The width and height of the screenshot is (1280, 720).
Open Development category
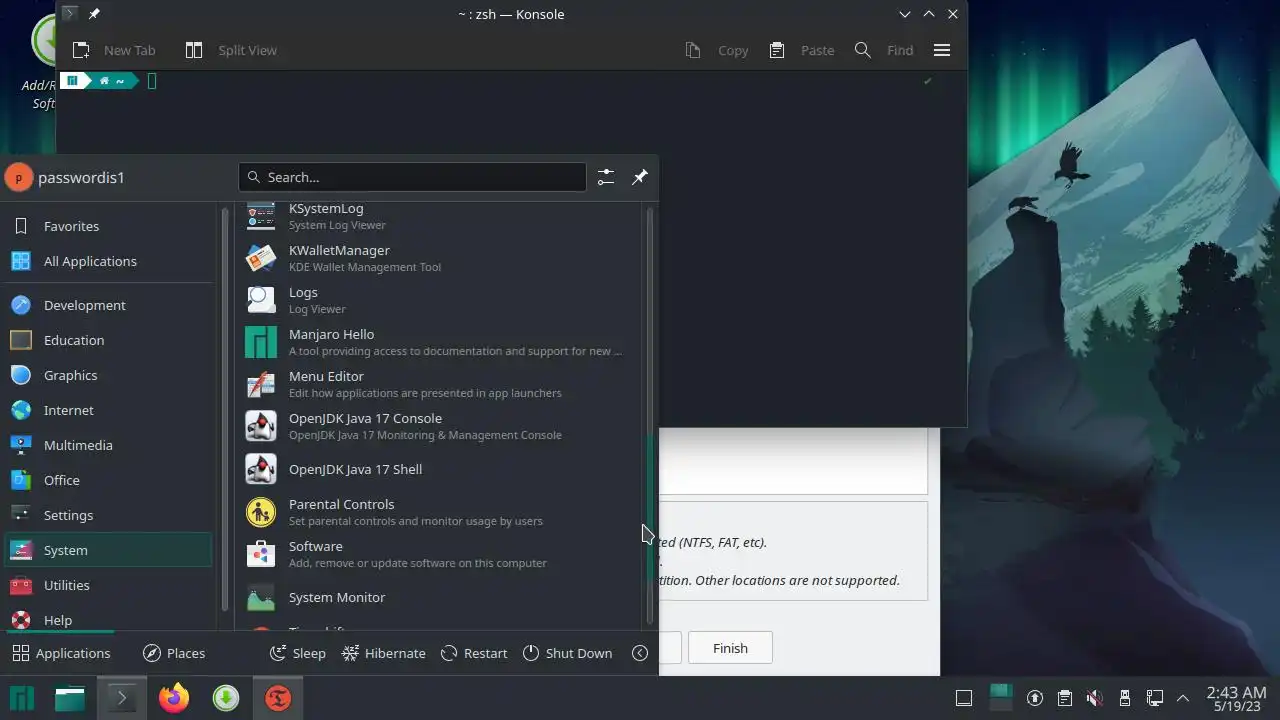tap(108, 305)
